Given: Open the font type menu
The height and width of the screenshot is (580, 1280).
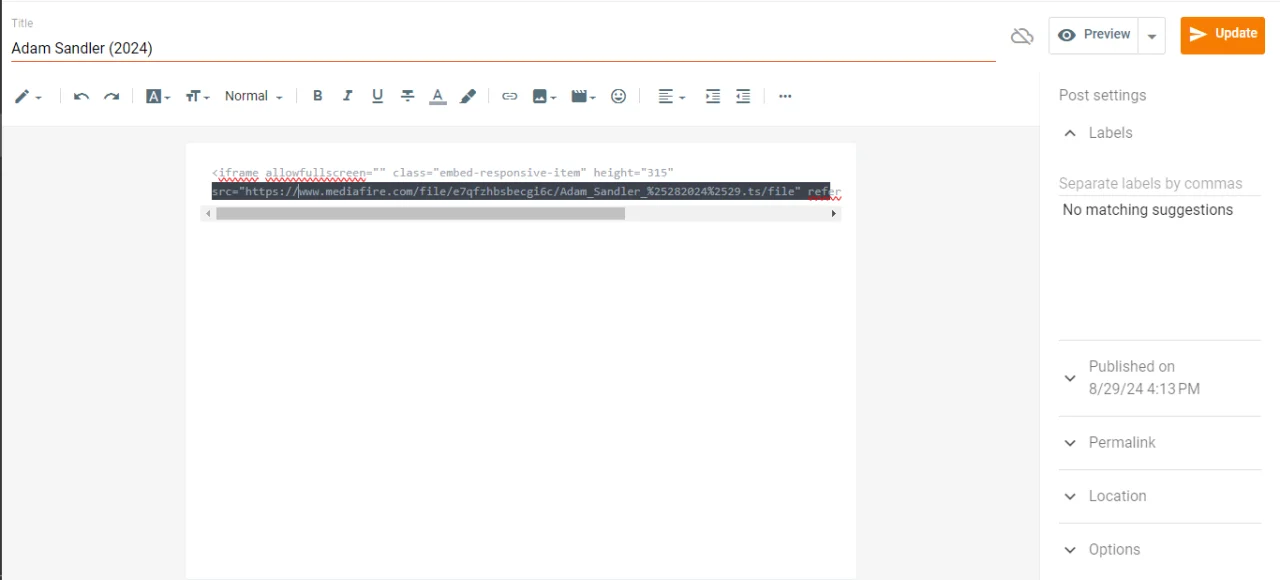Looking at the screenshot, I should click(158, 96).
